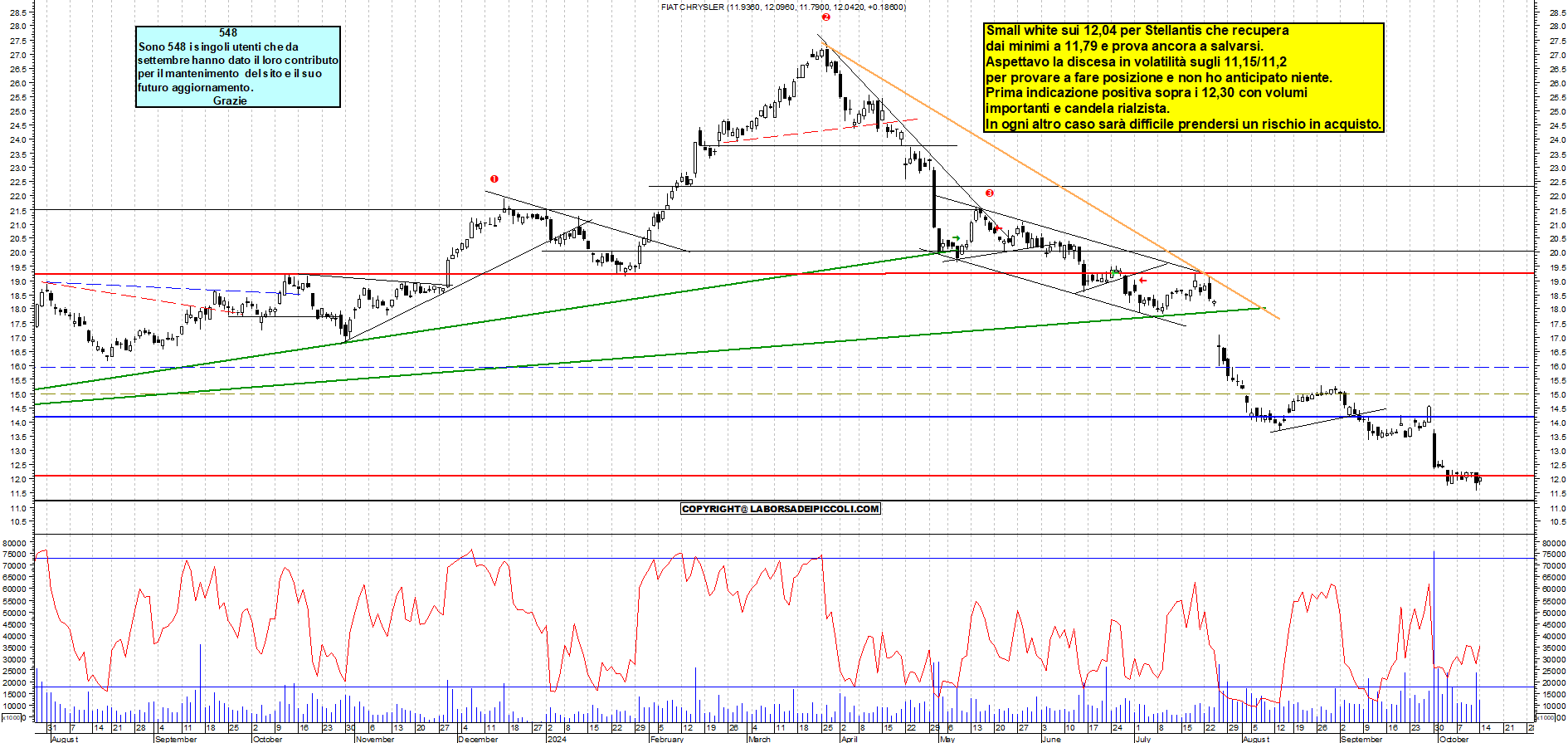Click the 'December' month label on time axis
This screenshot has height=743, width=1568.
coord(478,739)
